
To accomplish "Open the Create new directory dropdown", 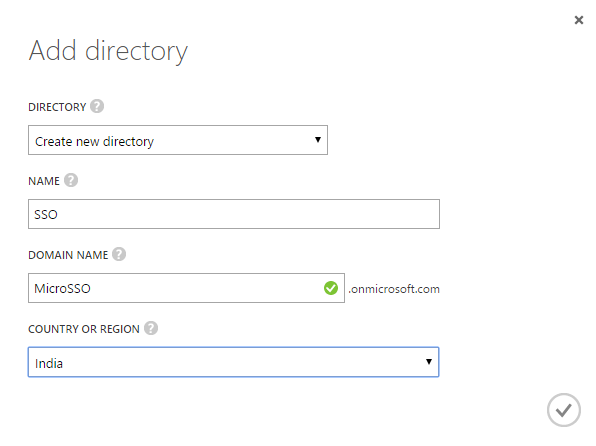I will pyautogui.click(x=178, y=140).
